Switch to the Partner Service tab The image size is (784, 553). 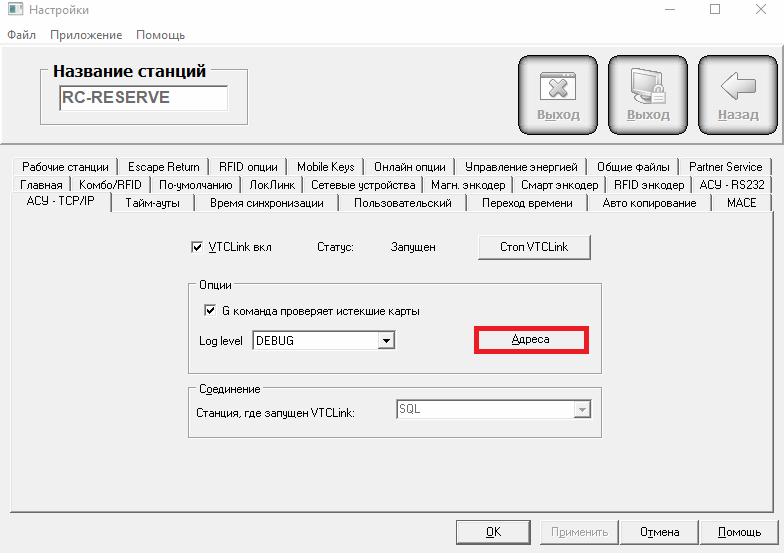pyautogui.click(x=726, y=167)
